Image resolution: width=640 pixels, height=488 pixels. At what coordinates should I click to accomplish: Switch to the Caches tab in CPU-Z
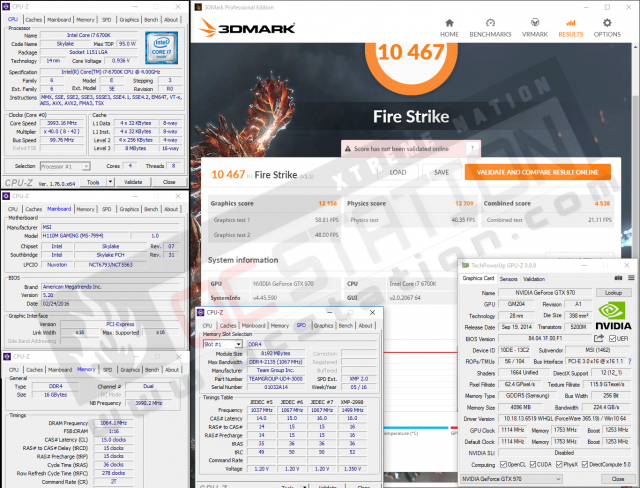pyautogui.click(x=34, y=19)
